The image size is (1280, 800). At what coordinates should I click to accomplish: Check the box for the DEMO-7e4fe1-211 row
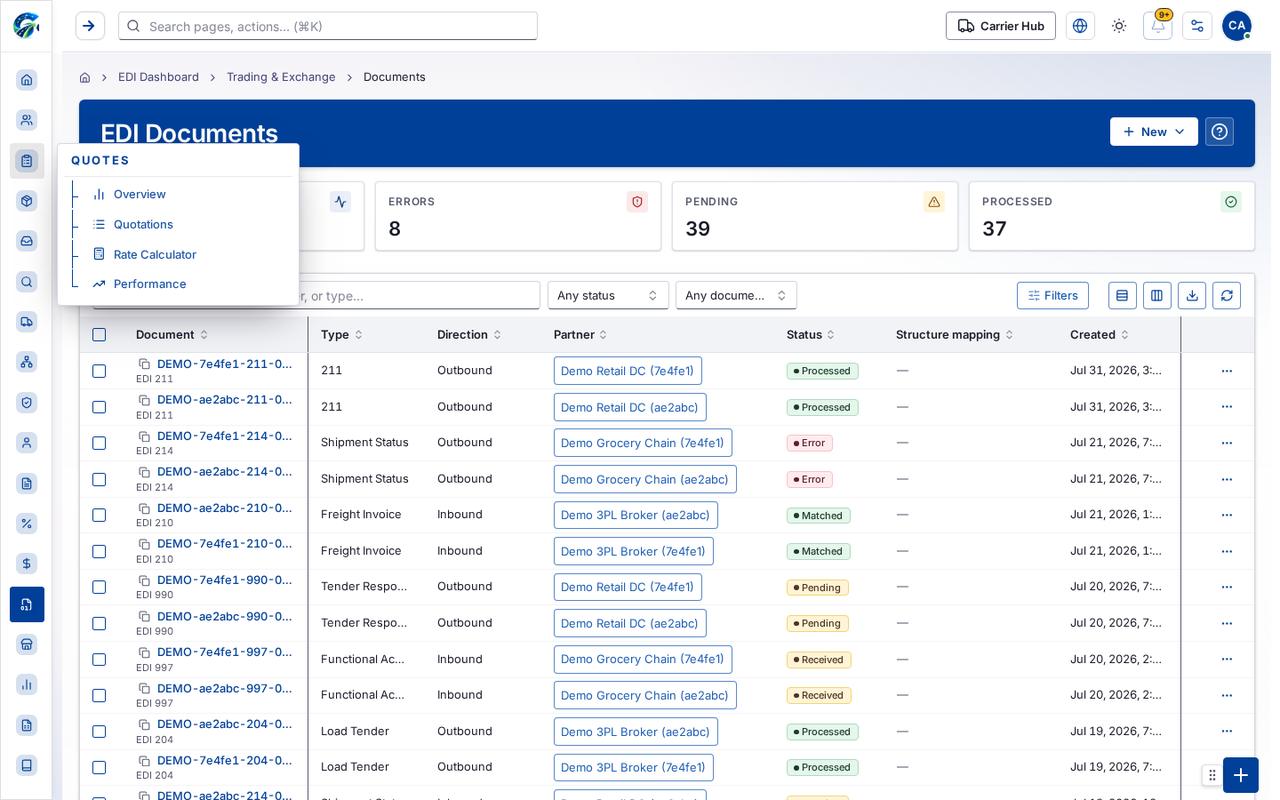(x=99, y=371)
